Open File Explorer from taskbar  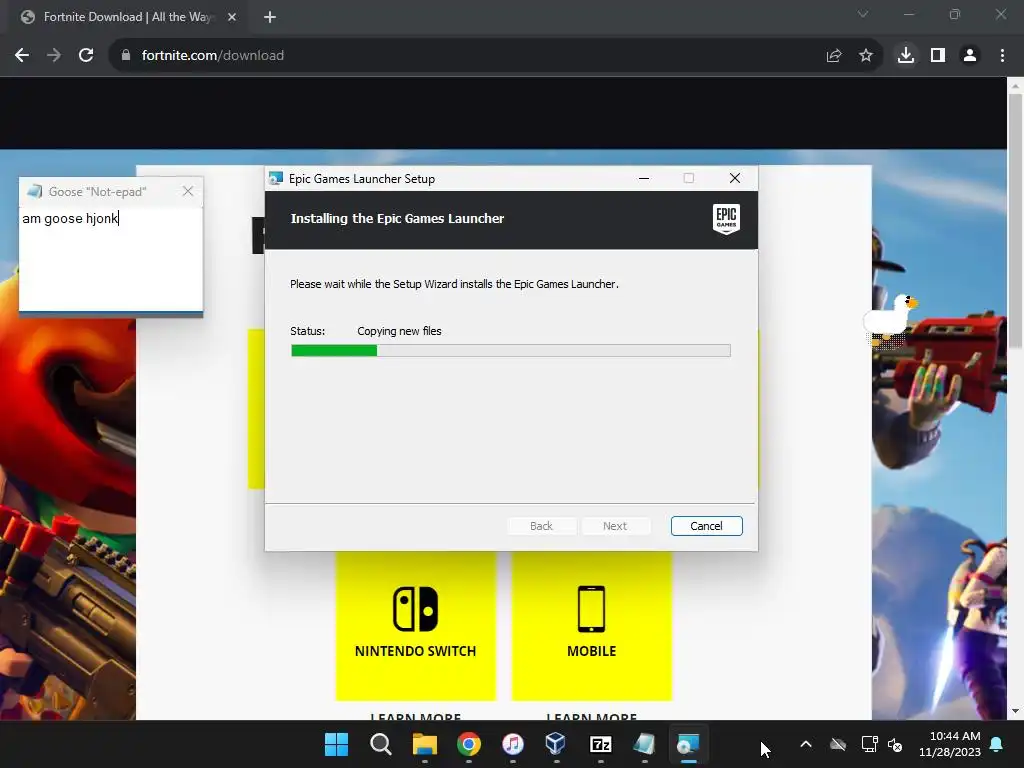pyautogui.click(x=424, y=744)
